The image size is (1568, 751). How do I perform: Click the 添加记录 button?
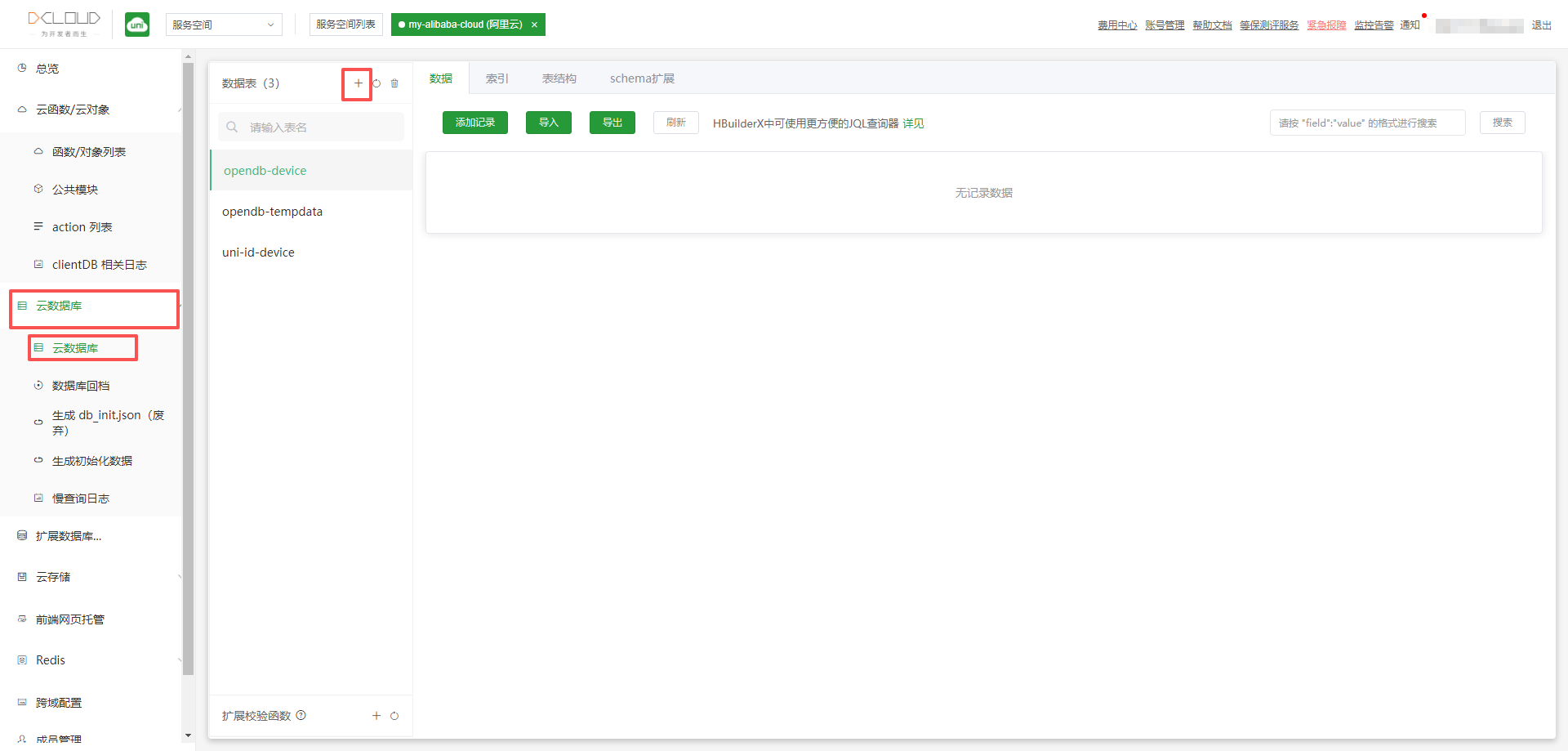click(x=475, y=123)
